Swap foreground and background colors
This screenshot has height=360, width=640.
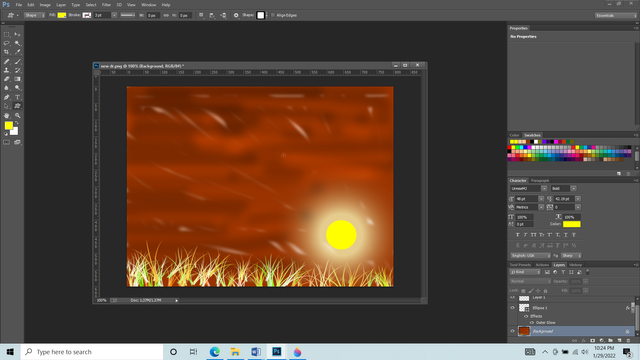tap(17, 123)
